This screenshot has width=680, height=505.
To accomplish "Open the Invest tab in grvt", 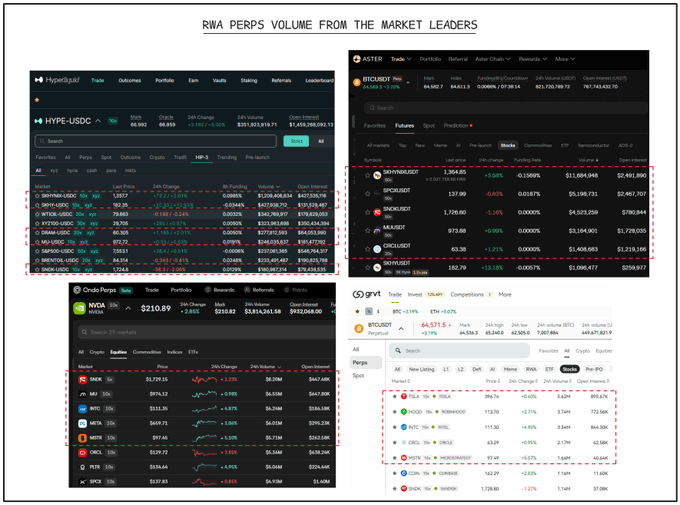I will click(x=415, y=295).
